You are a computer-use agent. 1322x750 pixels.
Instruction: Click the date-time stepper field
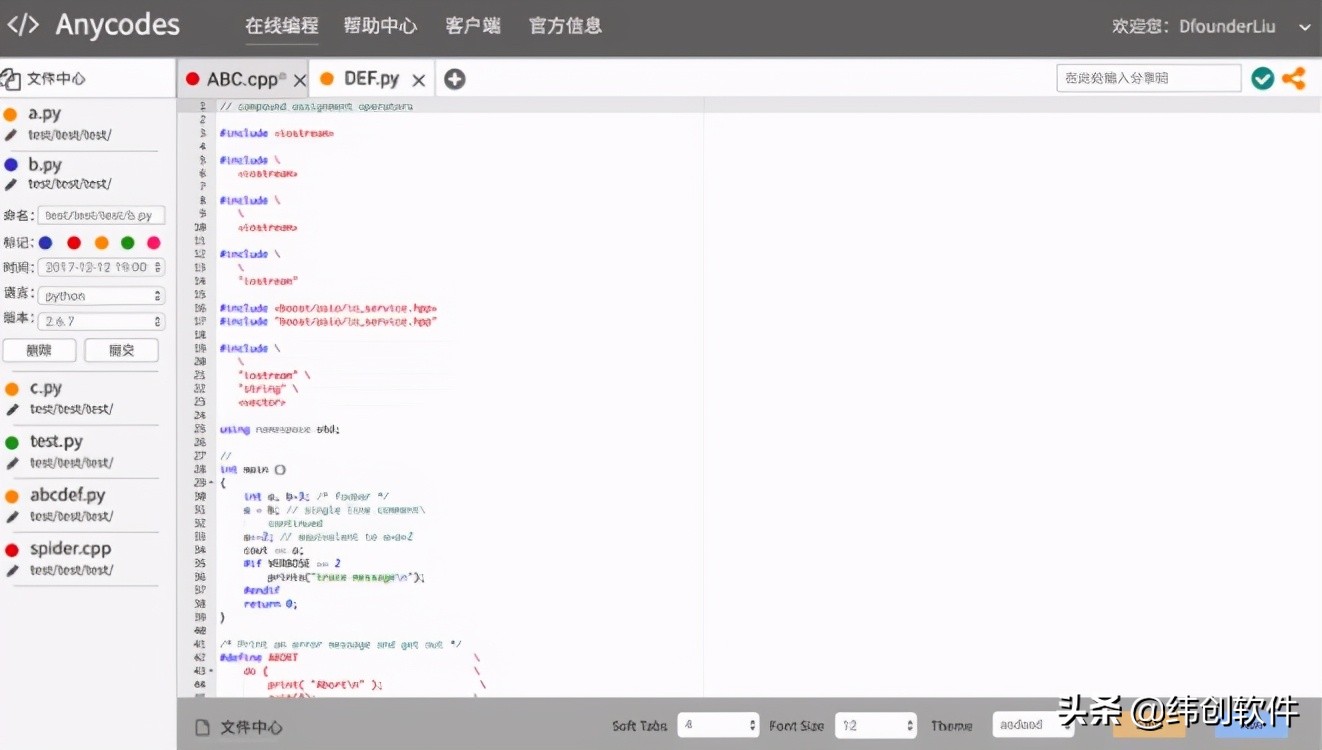[x=101, y=267]
